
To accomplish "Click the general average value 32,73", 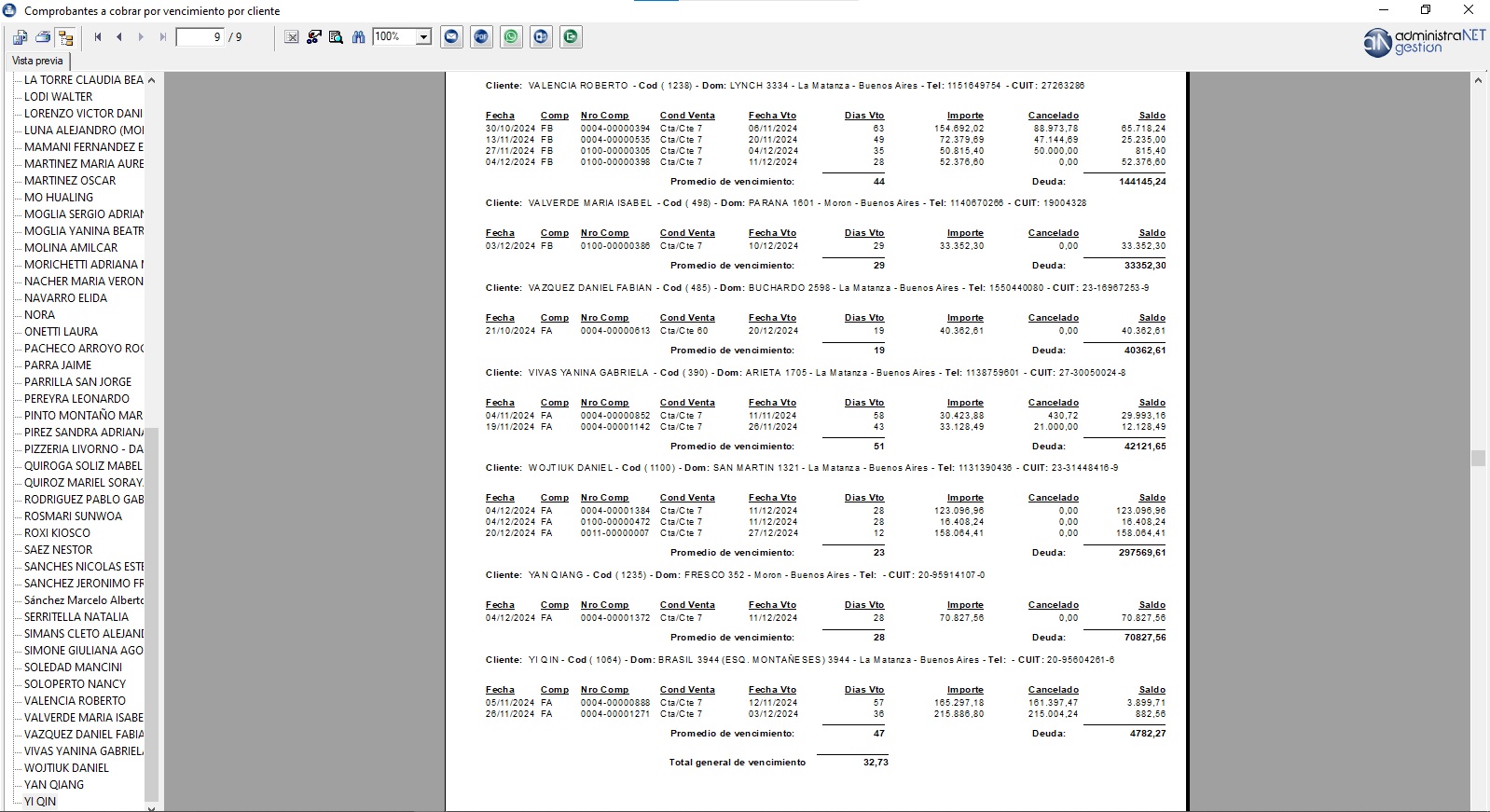I will coord(876,763).
